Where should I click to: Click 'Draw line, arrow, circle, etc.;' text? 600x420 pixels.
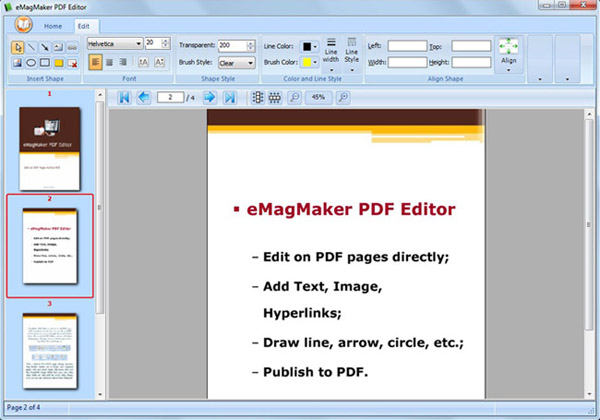(363, 343)
